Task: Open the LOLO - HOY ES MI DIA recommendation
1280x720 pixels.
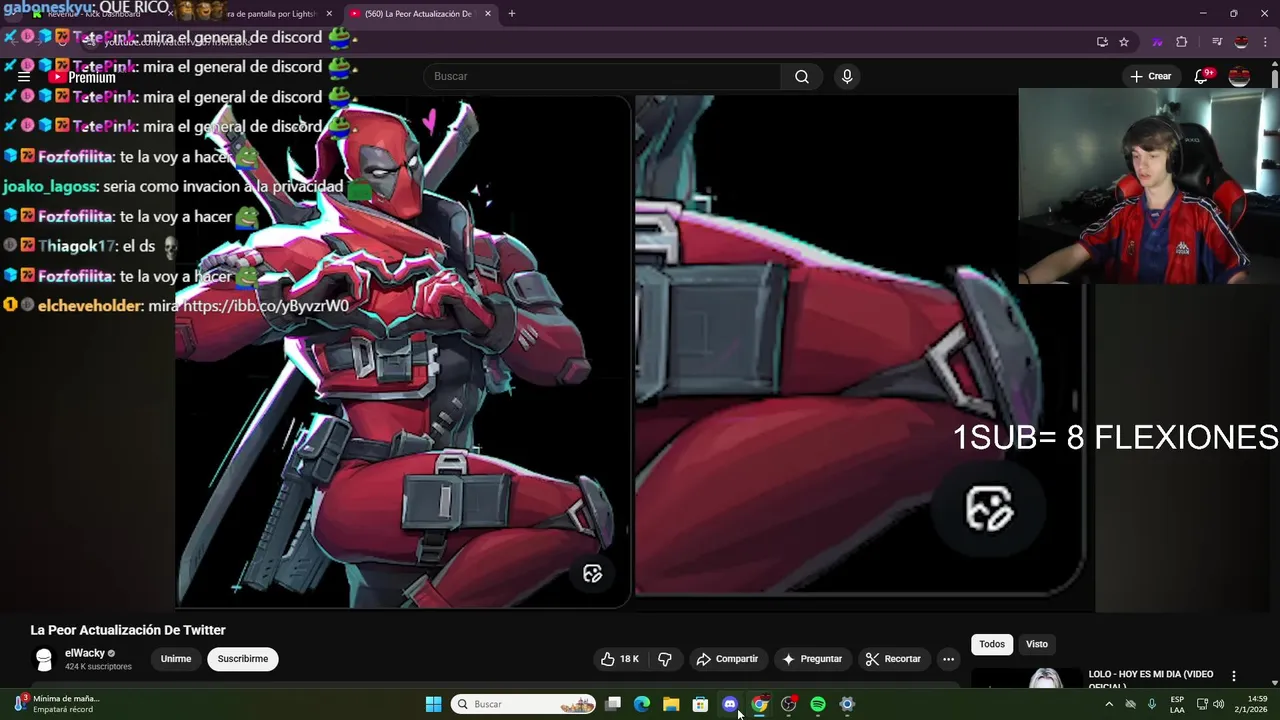Action: 1150,678
